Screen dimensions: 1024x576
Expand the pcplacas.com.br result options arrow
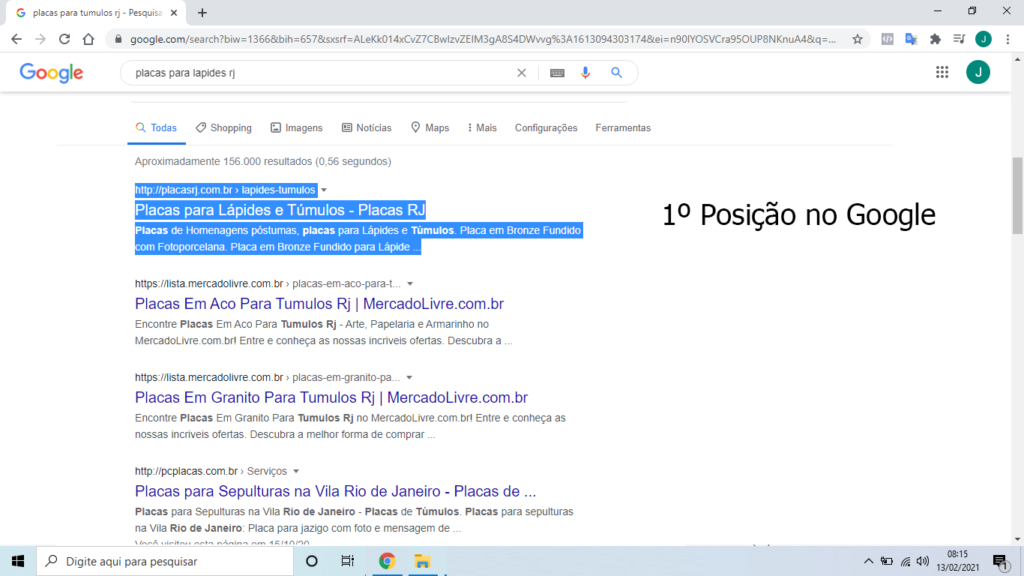coord(297,471)
